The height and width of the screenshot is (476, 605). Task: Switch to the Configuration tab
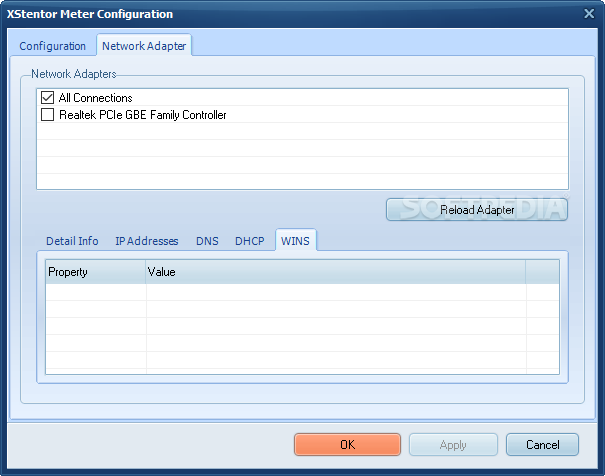[52, 46]
